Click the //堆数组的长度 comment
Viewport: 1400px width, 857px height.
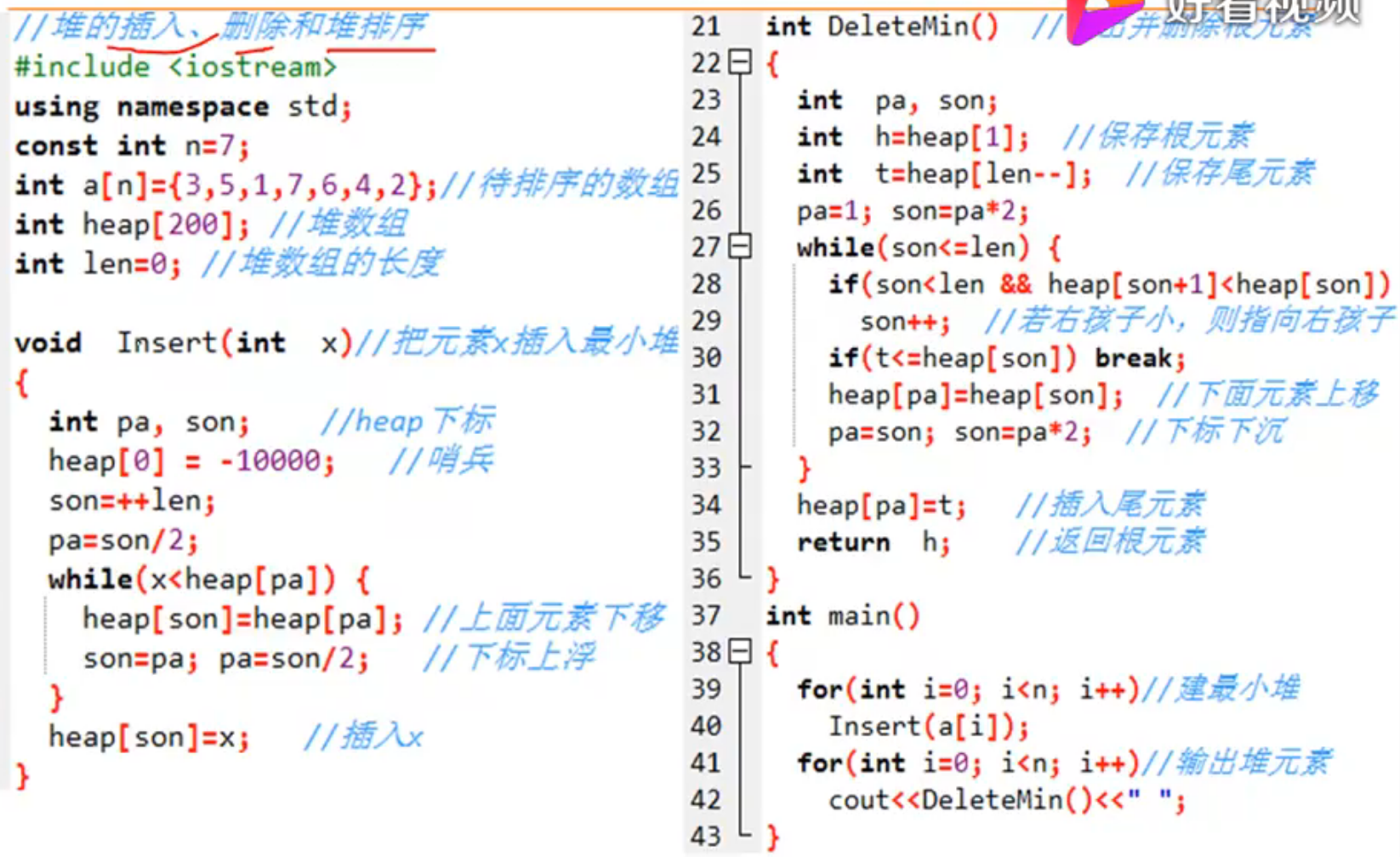tap(322, 263)
